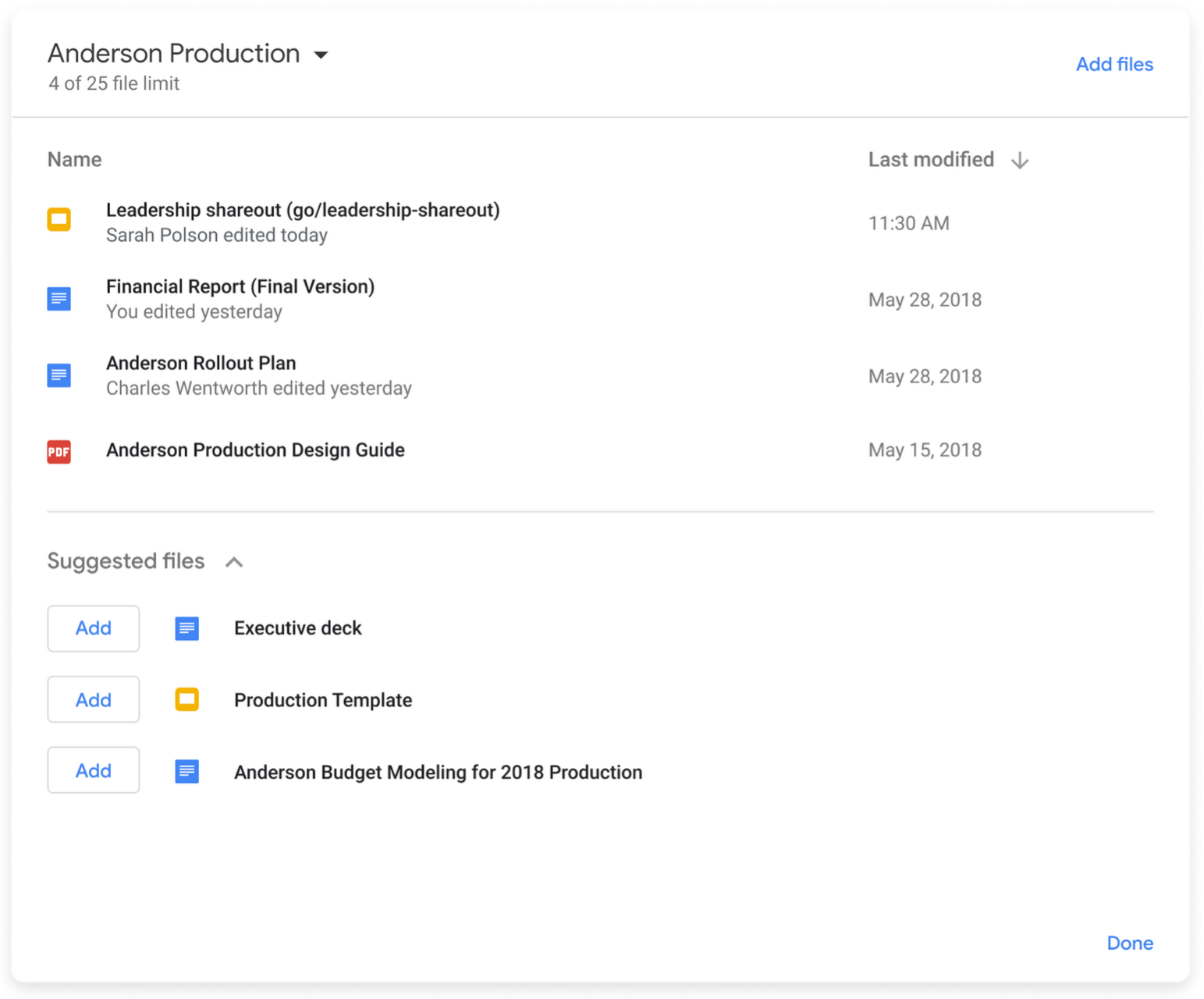1204x999 pixels.
Task: Click the PDF icon for Design Guide
Action: tap(59, 451)
